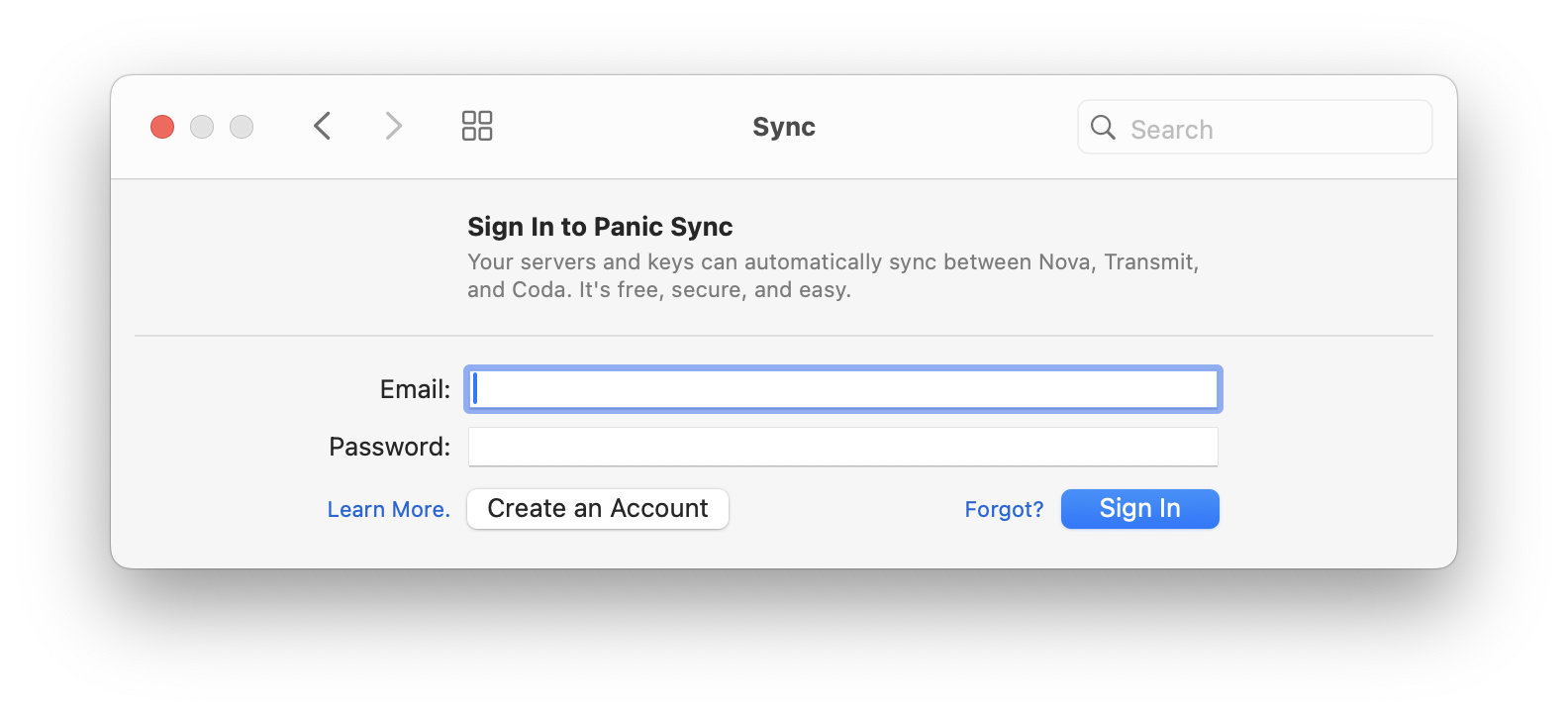Show all preferences via grid icon
Viewport: 1568px width, 715px height.
477,126
